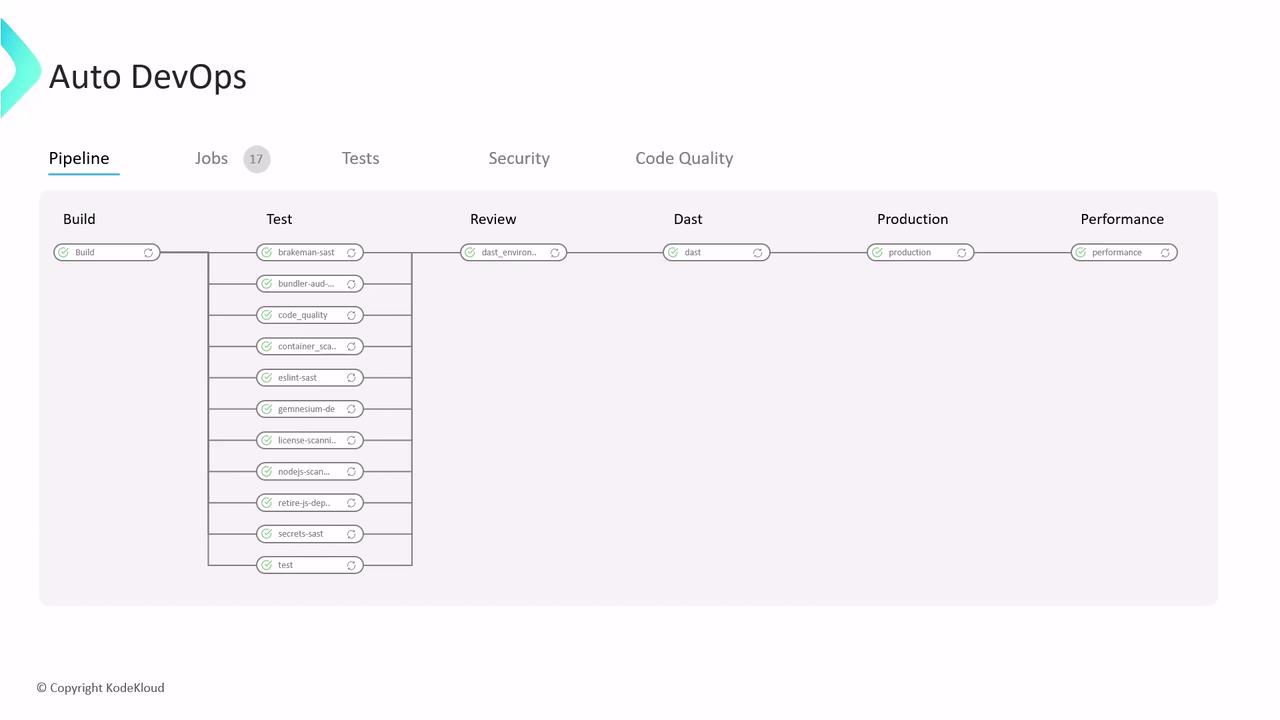Click the retry icon on Build job
Screen dimensions: 1280x720
148,253
